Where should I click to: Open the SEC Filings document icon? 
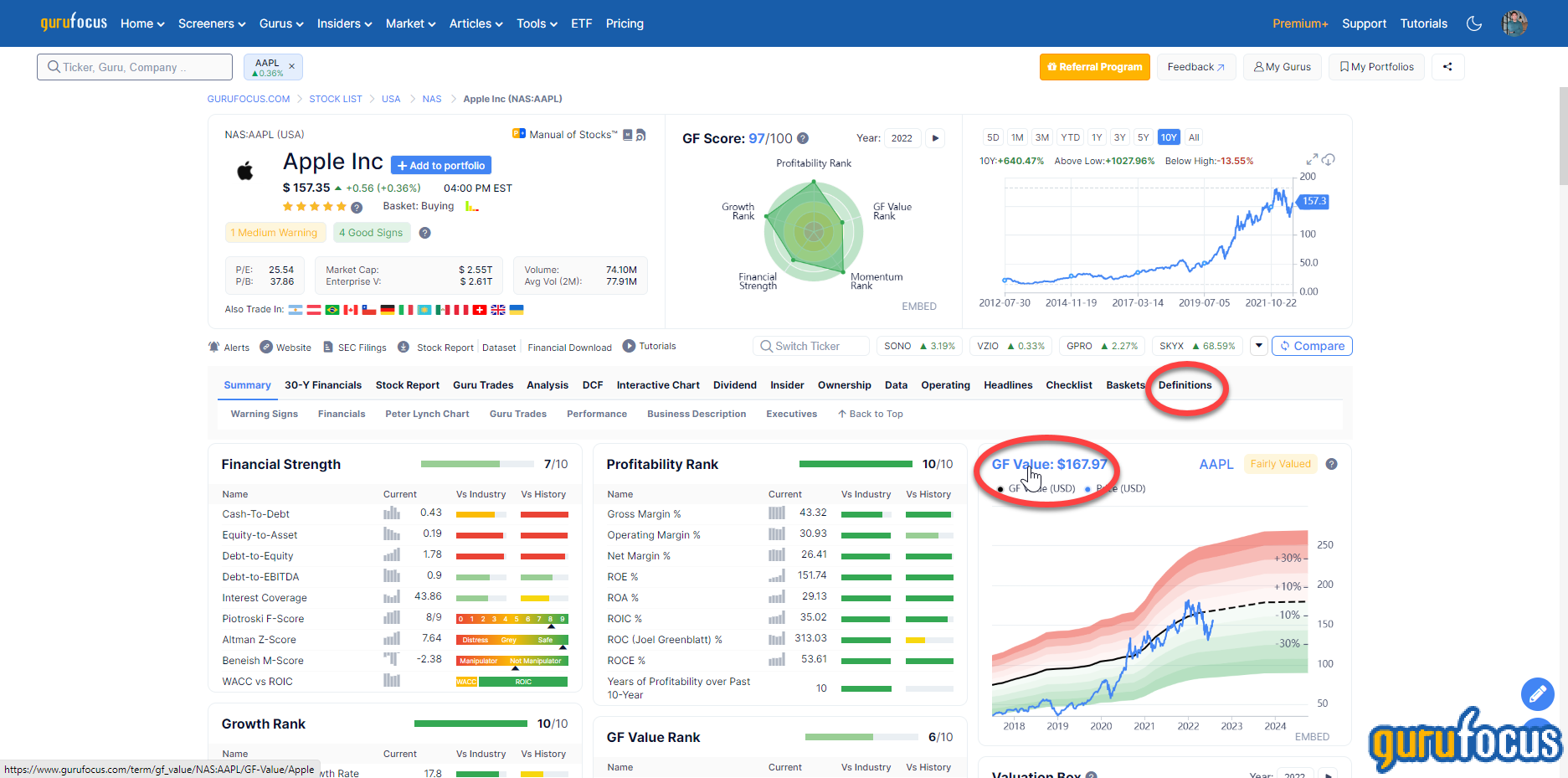tap(328, 347)
